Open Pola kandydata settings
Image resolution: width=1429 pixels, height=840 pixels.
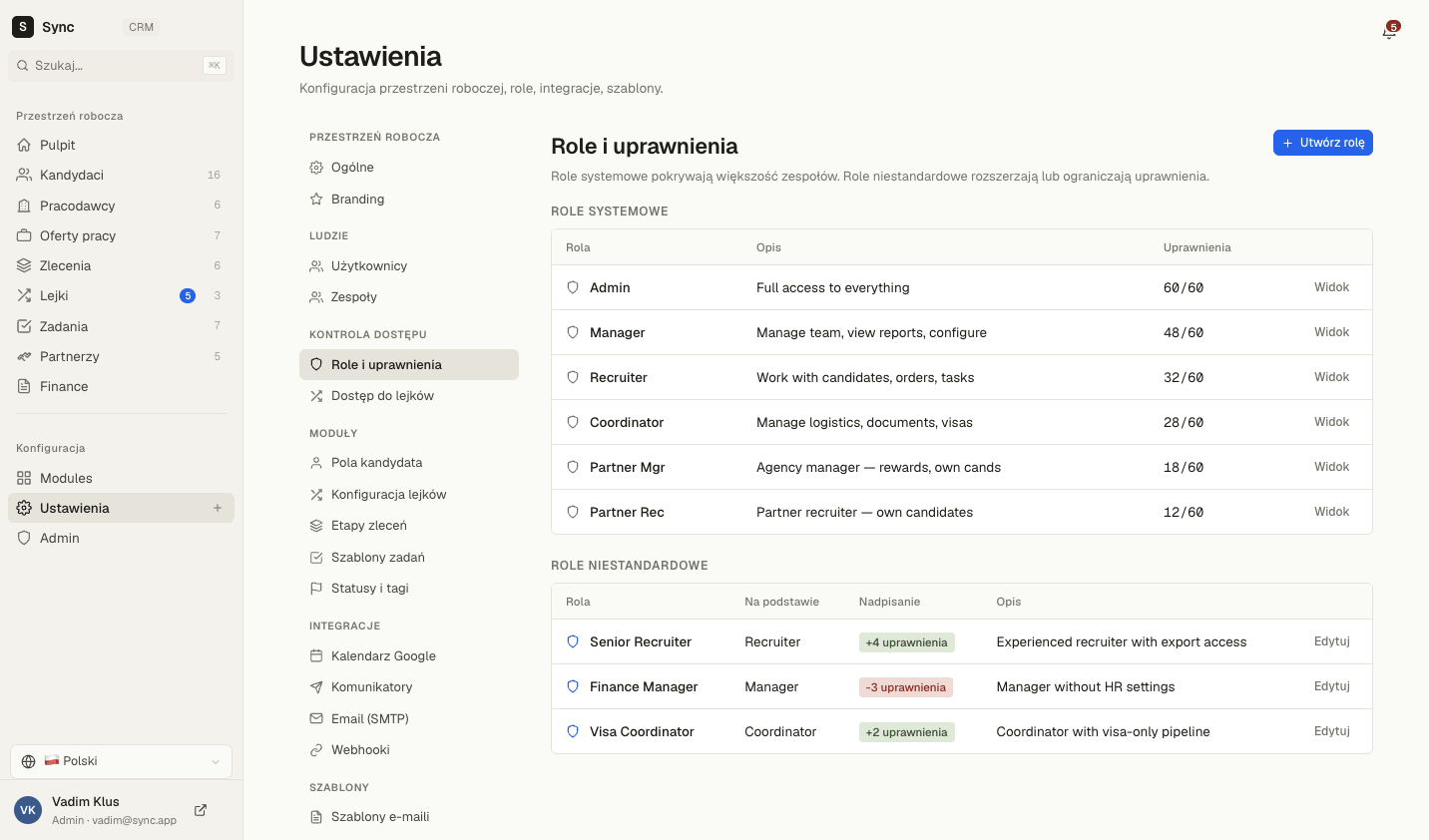point(409,463)
